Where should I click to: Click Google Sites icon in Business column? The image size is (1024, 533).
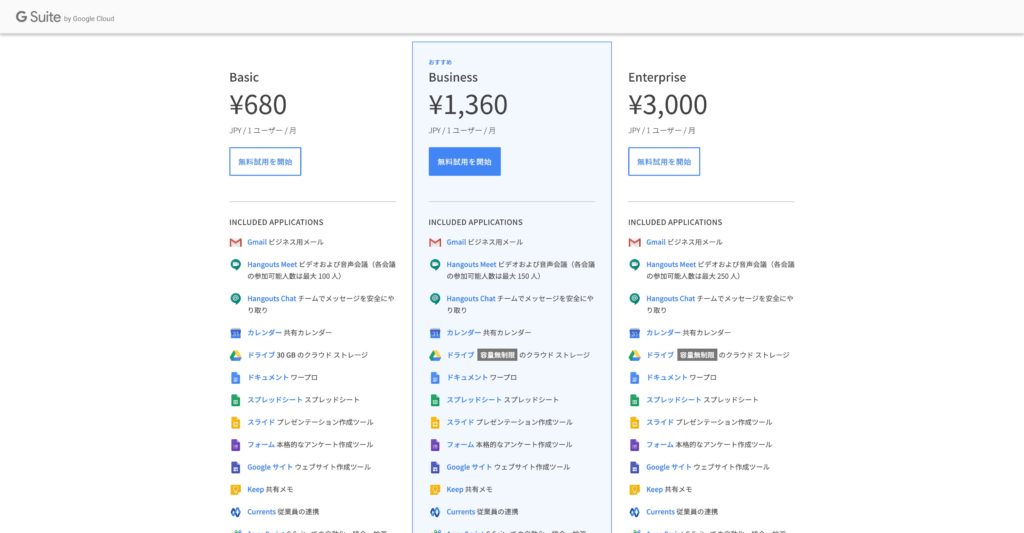pos(435,467)
